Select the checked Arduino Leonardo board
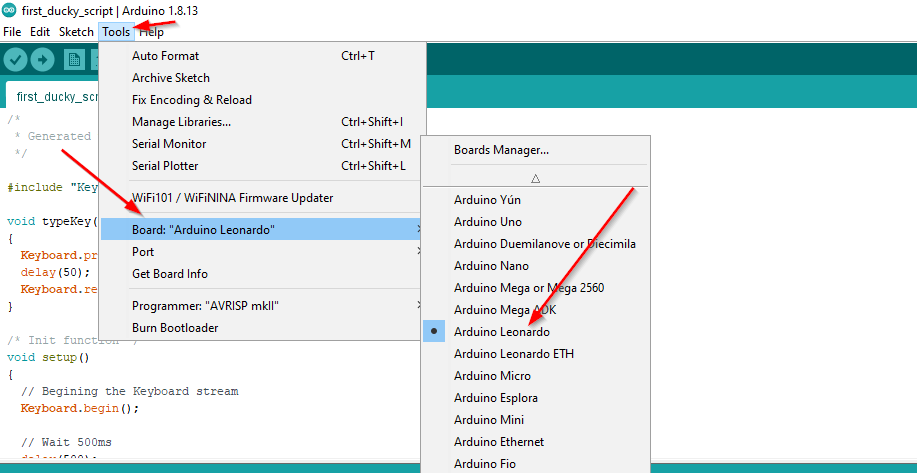Viewport: 917px width, 473px height. (535, 332)
